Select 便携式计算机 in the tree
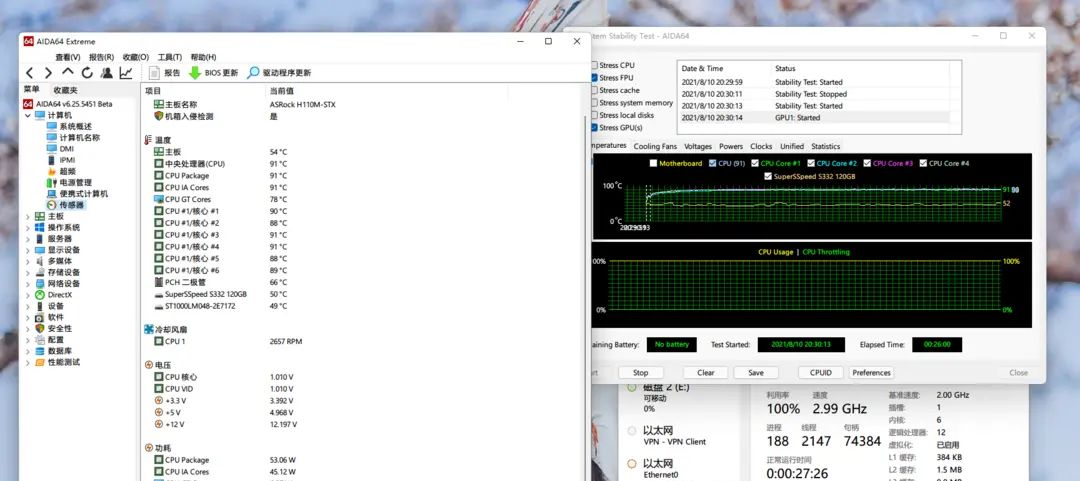1080x481 pixels. pos(77,194)
